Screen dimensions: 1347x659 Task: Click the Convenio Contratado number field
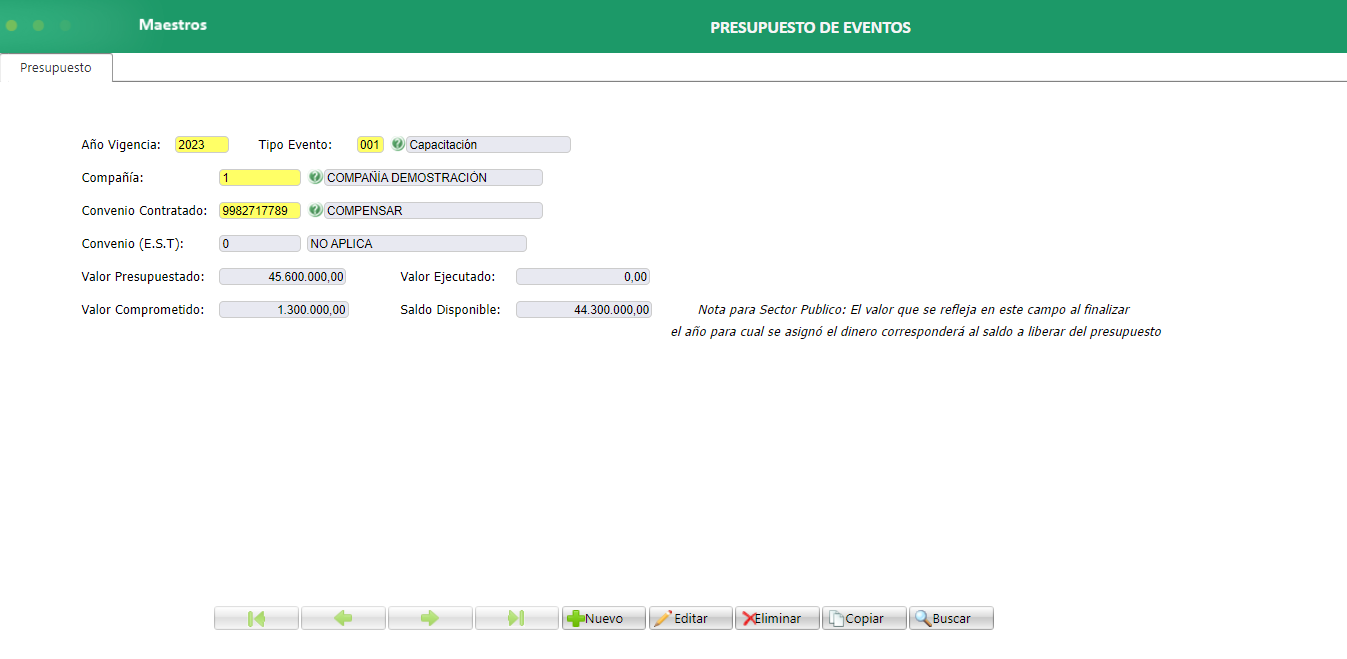tap(260, 210)
